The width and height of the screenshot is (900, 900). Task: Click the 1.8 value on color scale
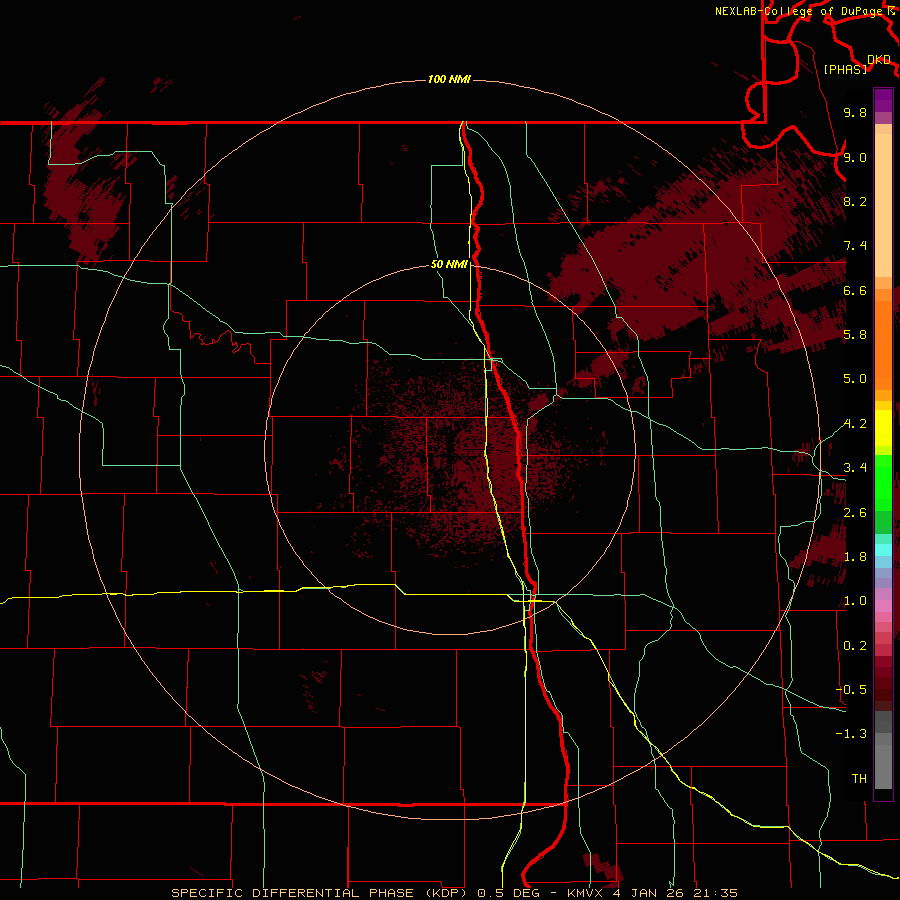[855, 557]
